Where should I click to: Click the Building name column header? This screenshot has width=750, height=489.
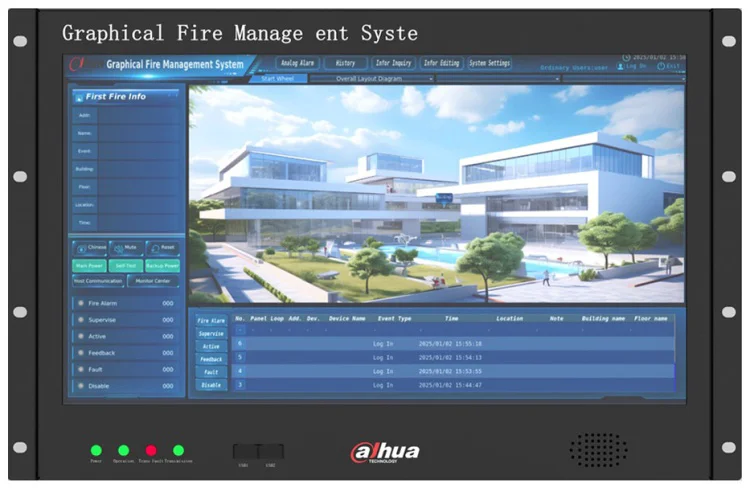[x=603, y=319]
